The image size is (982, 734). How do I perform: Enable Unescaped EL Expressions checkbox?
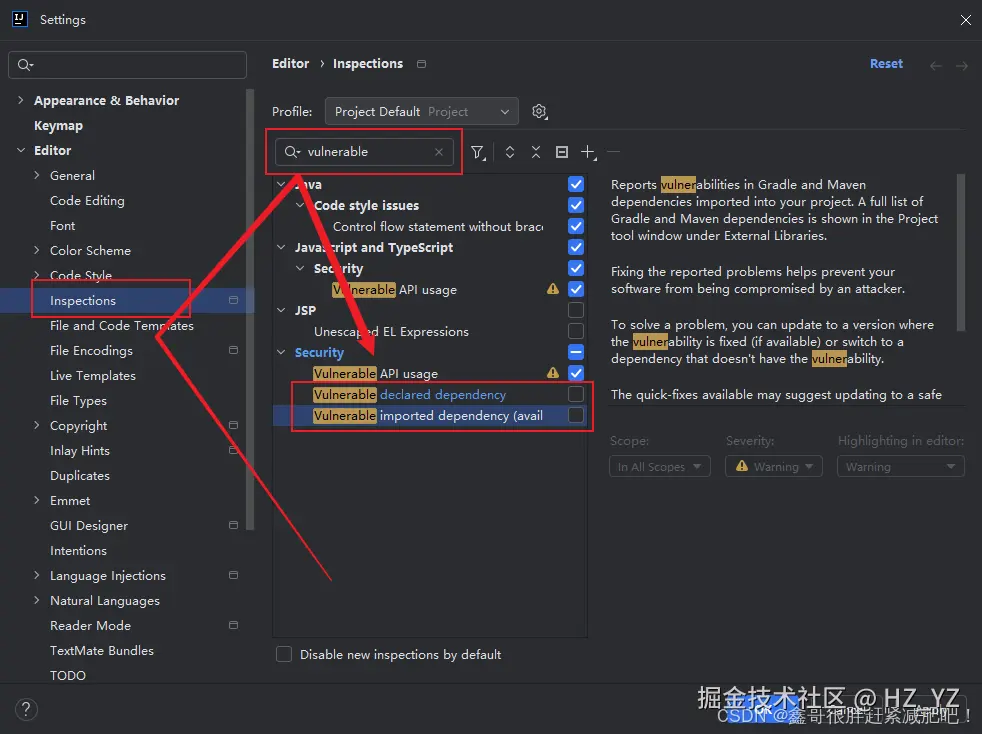click(576, 331)
